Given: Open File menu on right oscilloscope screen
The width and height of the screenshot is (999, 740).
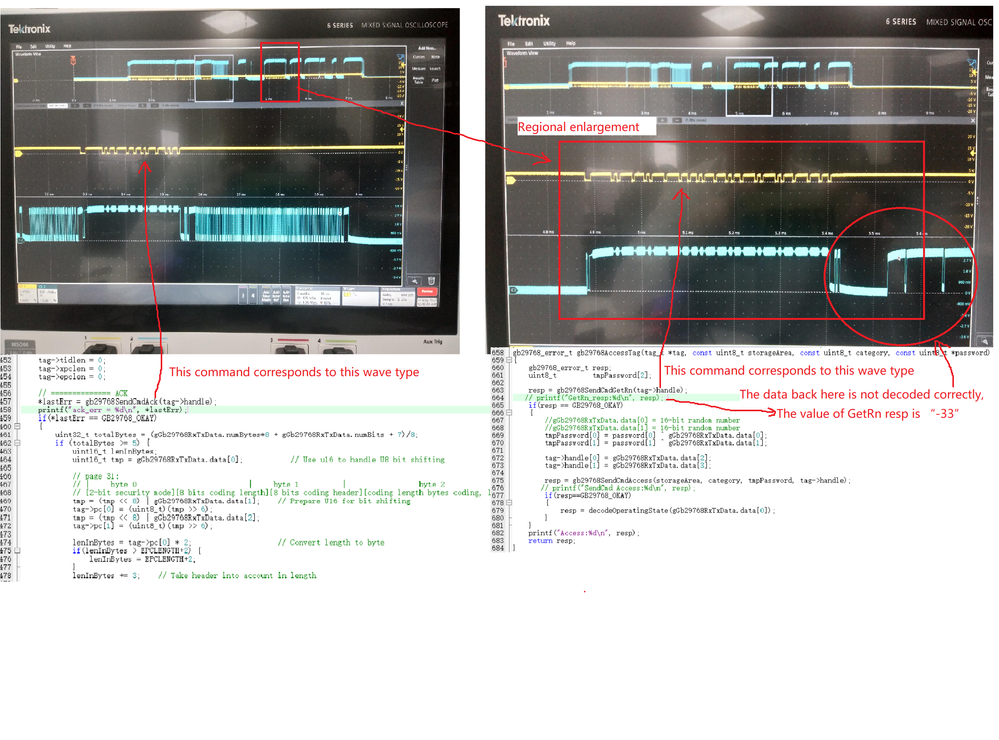Looking at the screenshot, I should pyautogui.click(x=511, y=43).
